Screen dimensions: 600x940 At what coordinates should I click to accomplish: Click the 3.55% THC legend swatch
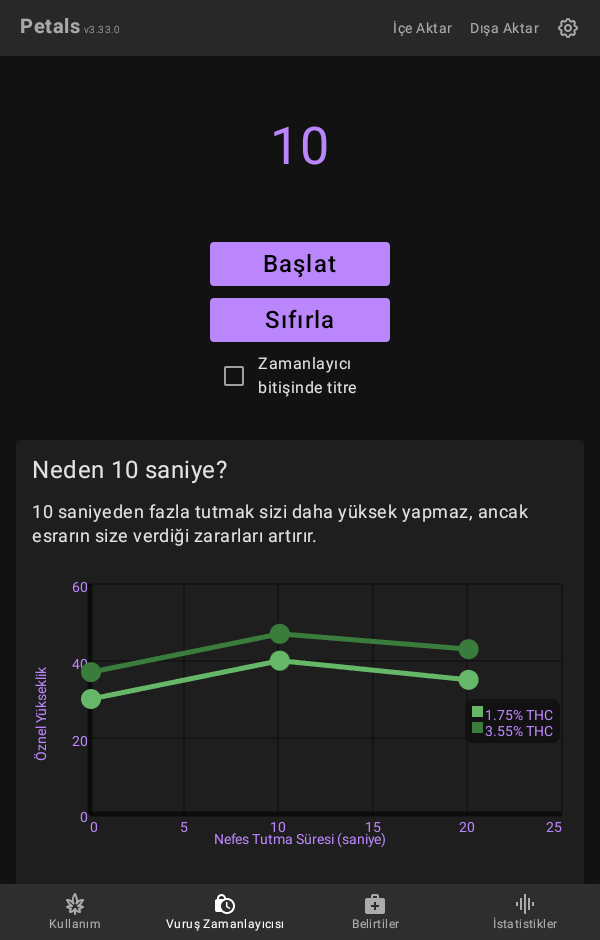point(478,728)
